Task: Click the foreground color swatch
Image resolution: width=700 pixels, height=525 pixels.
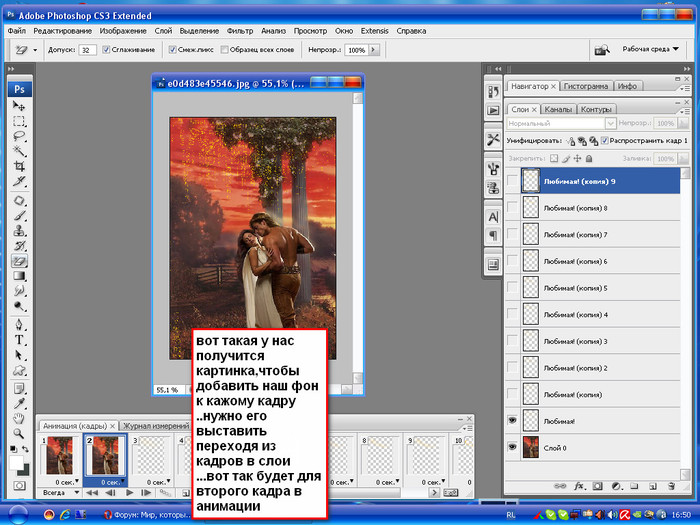Action: click(16, 462)
